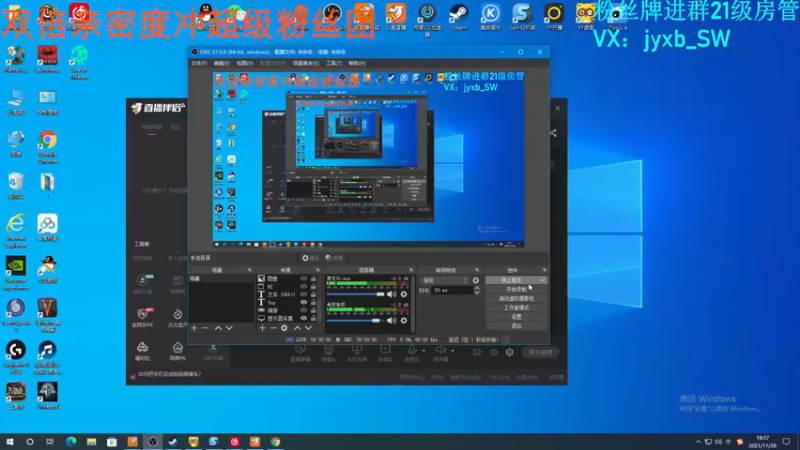Click eye preview icon in 直播伴侣 bottom bar
800x450 pixels.
point(493,352)
